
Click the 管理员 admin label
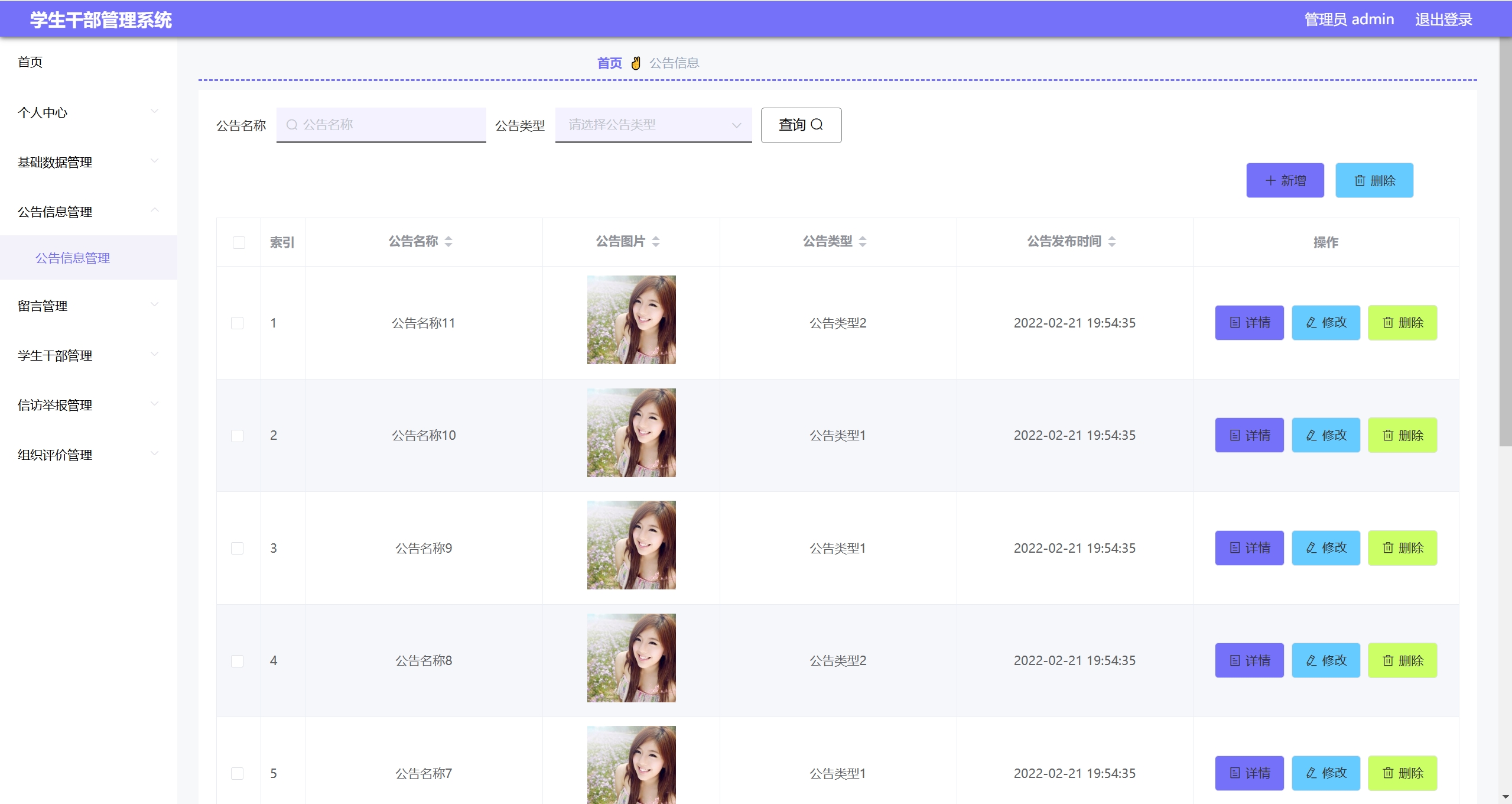1349,20
